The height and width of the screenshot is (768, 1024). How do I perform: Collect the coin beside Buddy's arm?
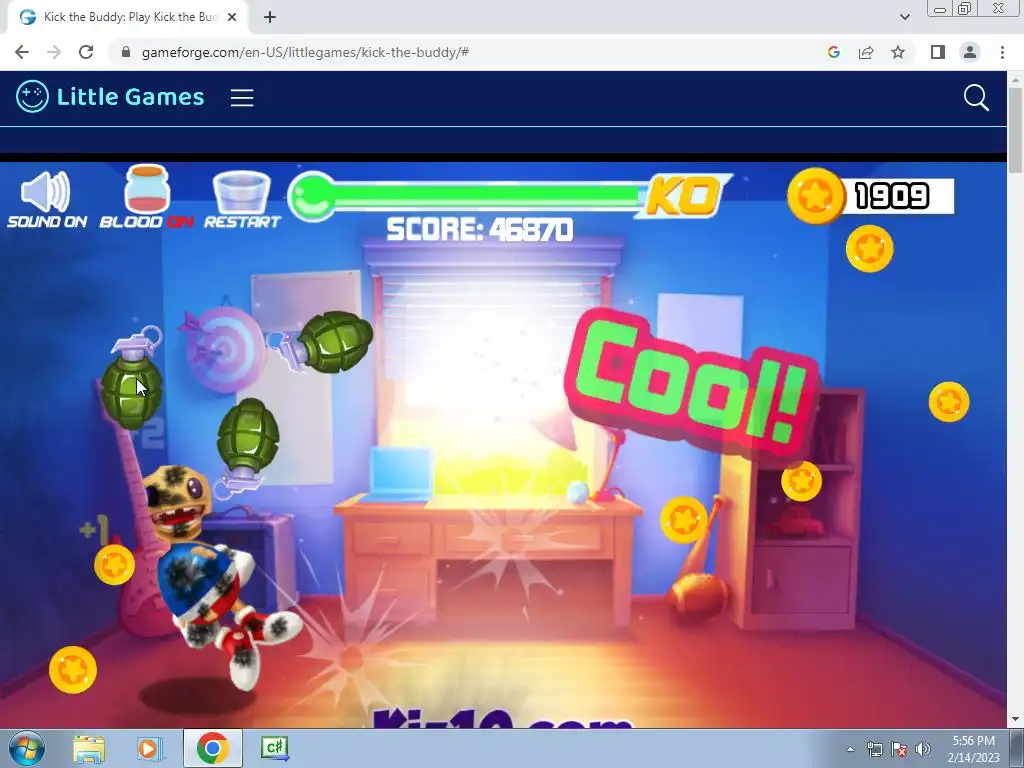click(114, 565)
